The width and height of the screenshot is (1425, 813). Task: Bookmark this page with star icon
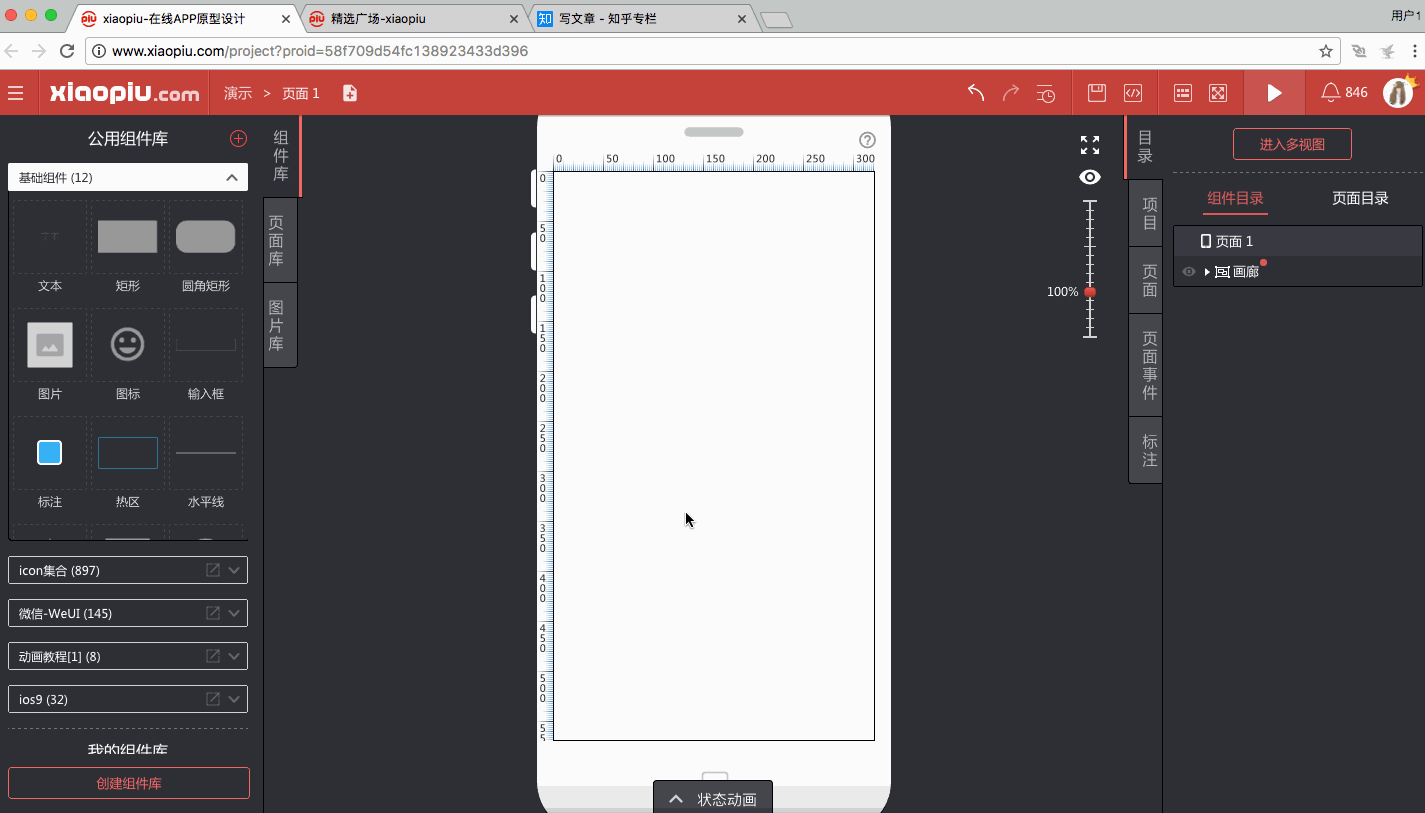(1326, 51)
